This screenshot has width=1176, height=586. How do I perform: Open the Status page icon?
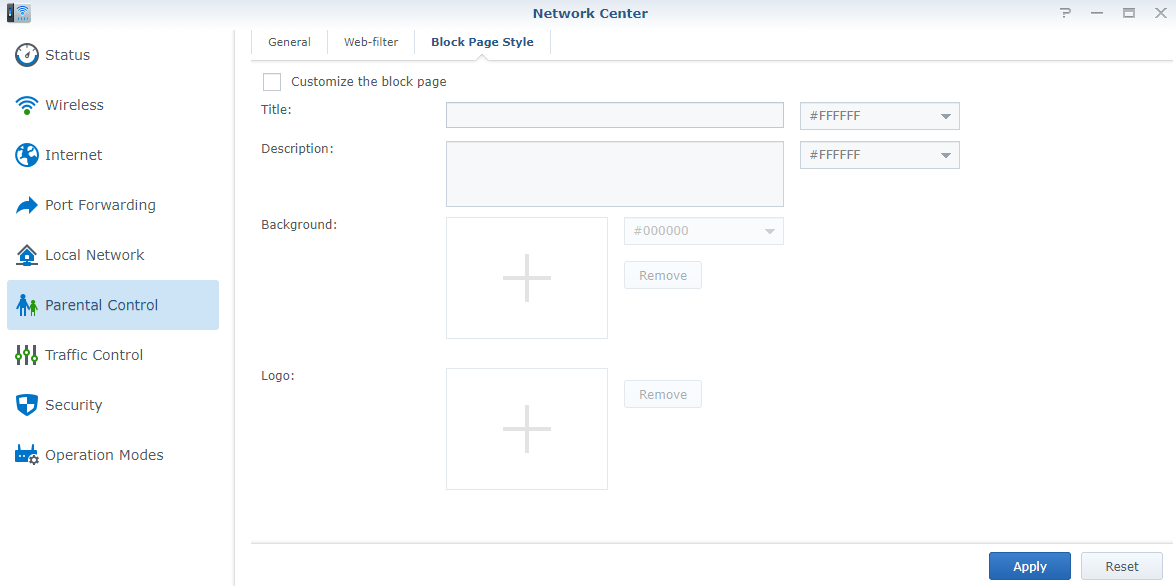click(x=27, y=55)
